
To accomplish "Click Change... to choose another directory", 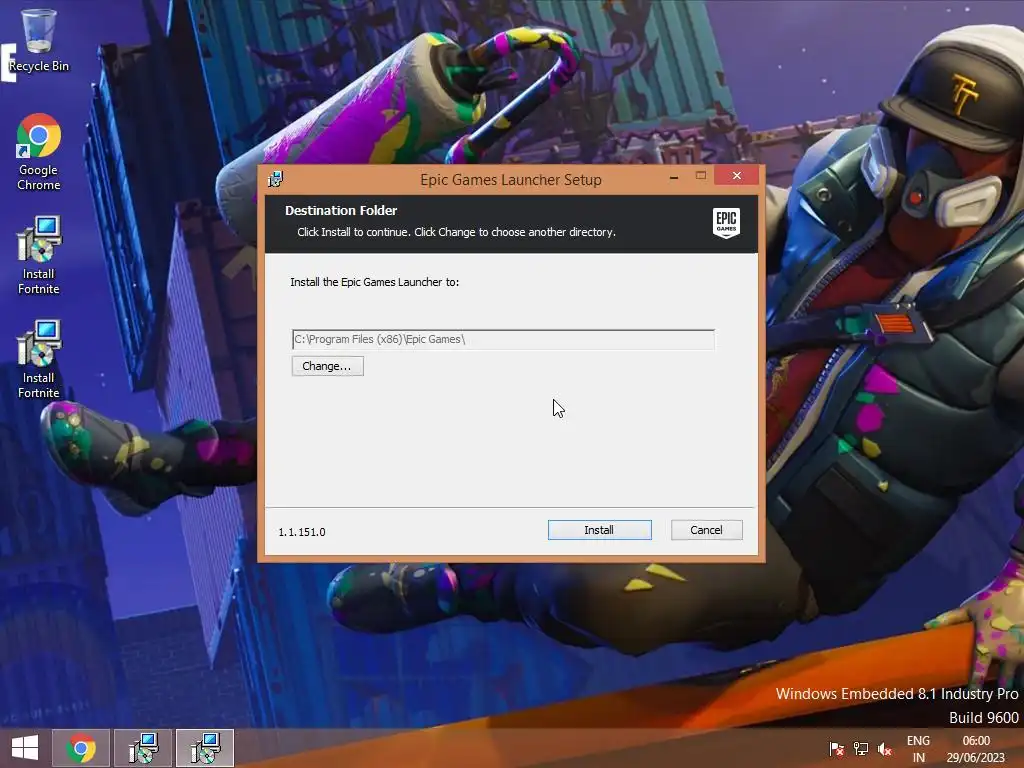I will 327,366.
